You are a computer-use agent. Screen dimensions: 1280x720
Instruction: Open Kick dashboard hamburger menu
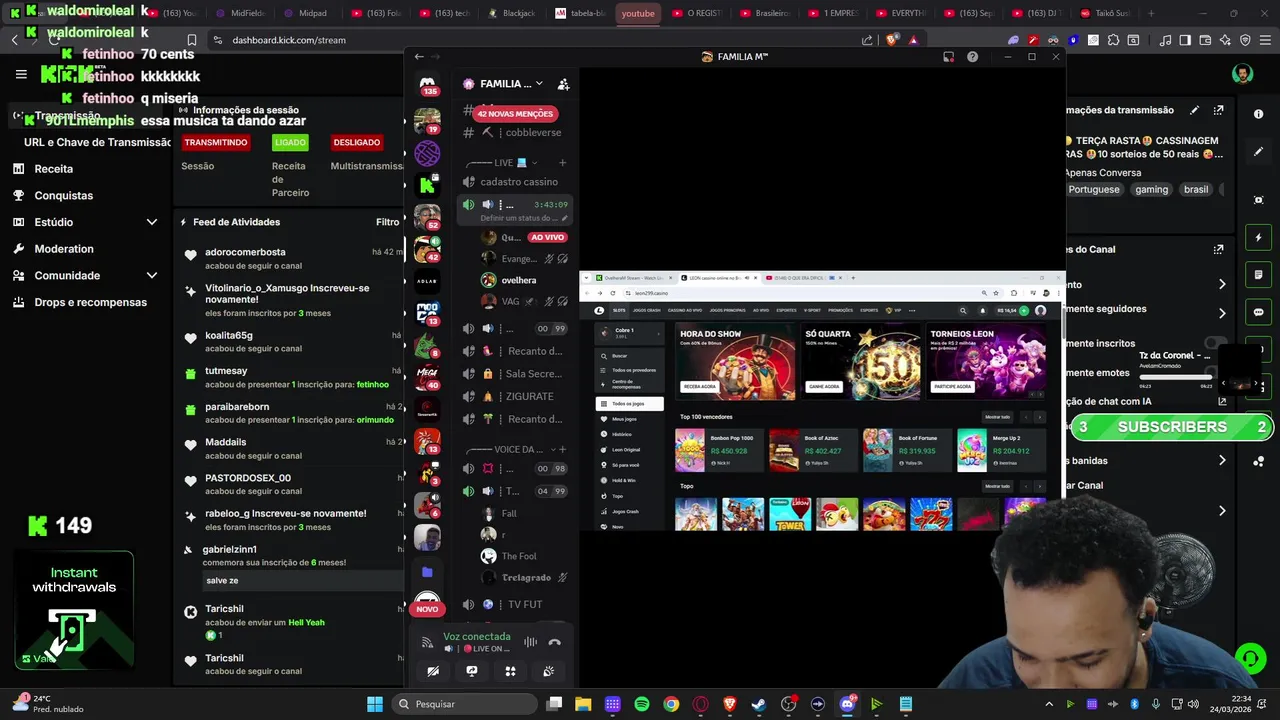click(x=21, y=74)
